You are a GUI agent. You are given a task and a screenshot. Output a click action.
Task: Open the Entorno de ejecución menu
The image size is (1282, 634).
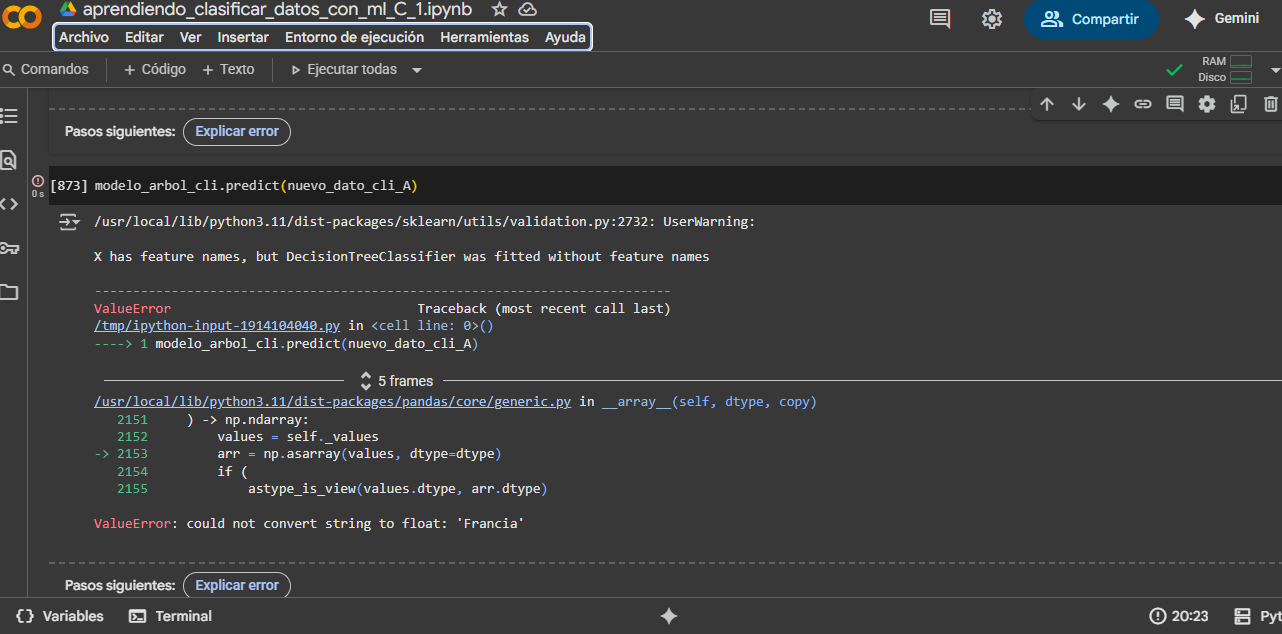[x=355, y=37]
